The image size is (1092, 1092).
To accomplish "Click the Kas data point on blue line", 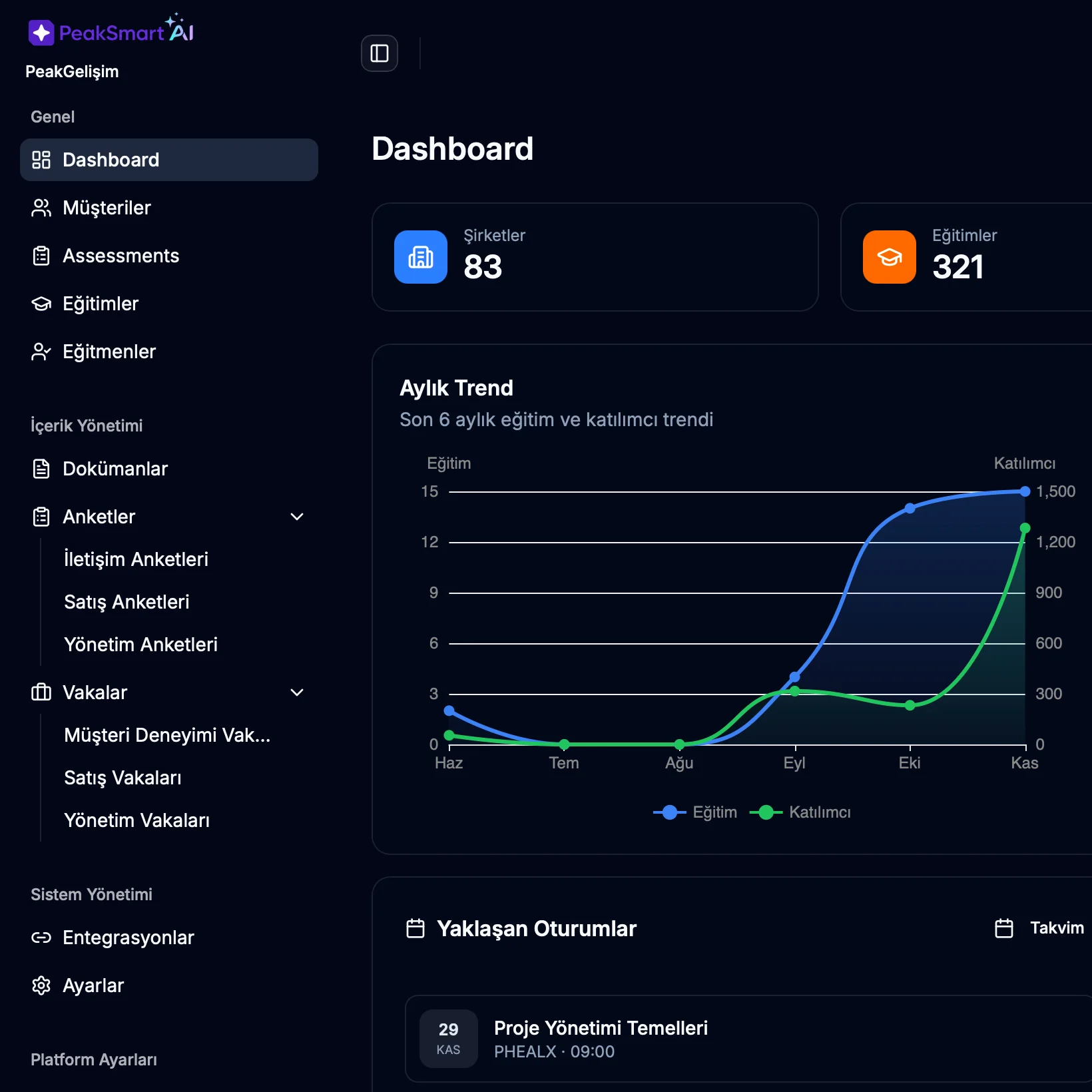I will point(1025,491).
